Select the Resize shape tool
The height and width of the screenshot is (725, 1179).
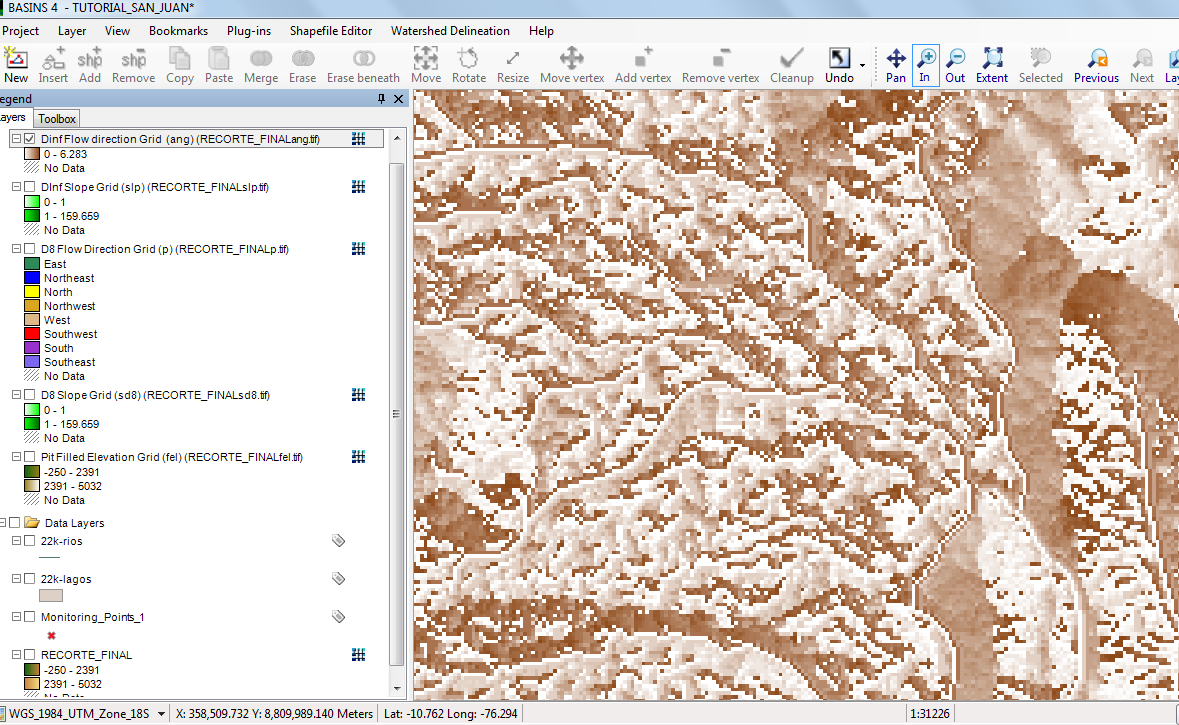(513, 65)
